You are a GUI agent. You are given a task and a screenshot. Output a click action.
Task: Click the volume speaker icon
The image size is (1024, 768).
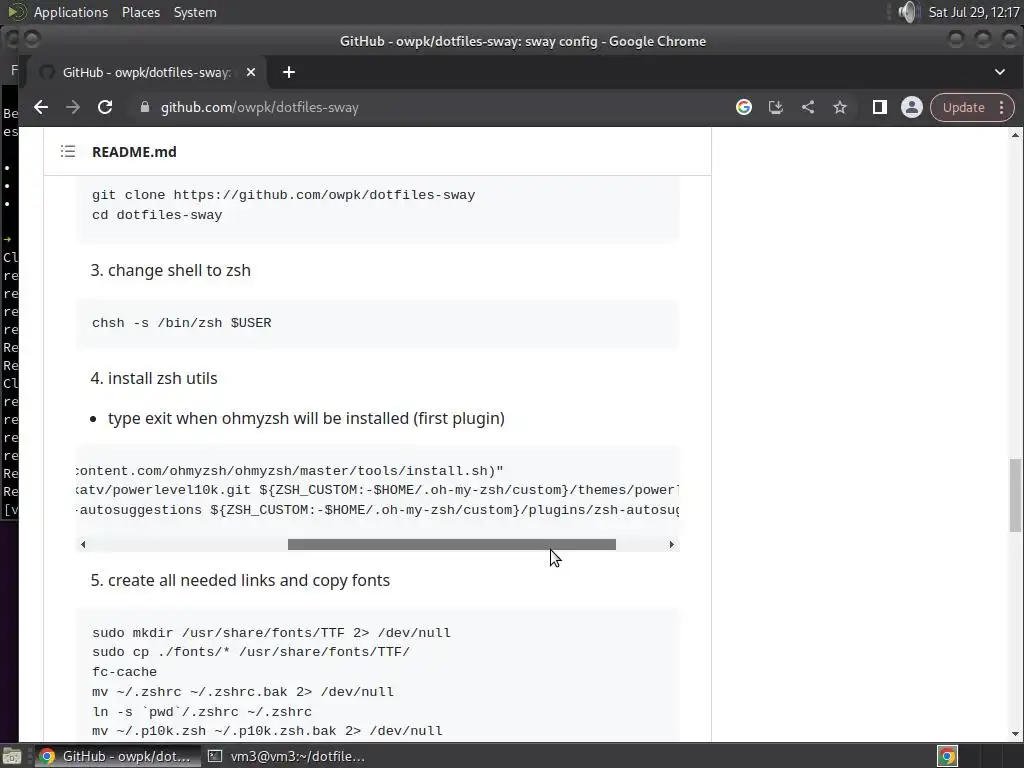click(907, 12)
